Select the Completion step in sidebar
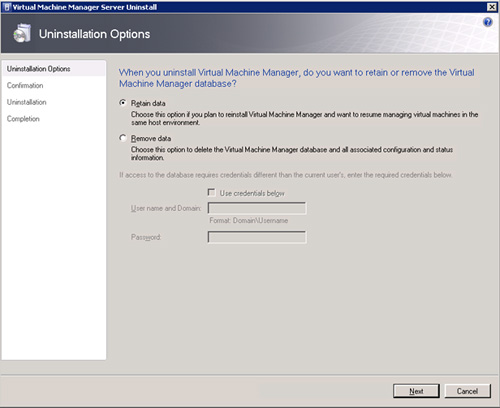Viewport: 500px width, 408px height. (23, 119)
